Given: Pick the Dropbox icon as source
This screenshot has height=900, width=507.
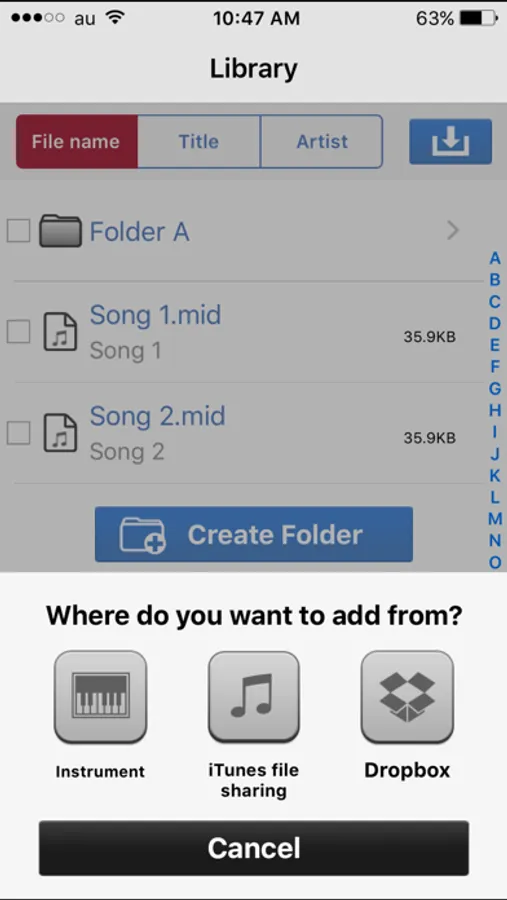Looking at the screenshot, I should (407, 696).
